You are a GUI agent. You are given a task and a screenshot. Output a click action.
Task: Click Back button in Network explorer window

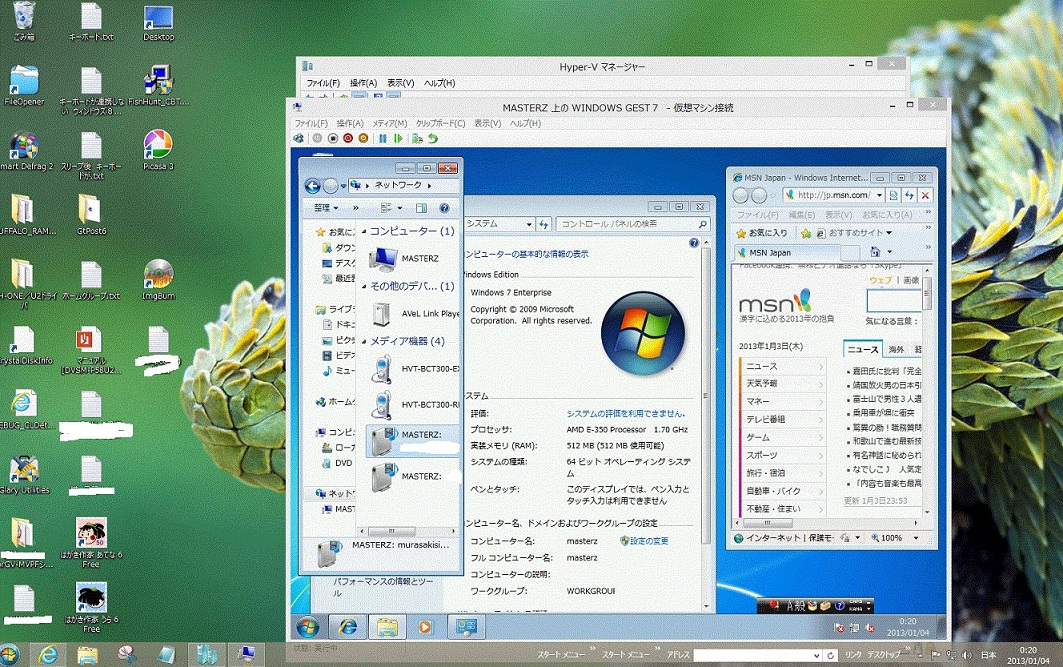pyautogui.click(x=313, y=186)
